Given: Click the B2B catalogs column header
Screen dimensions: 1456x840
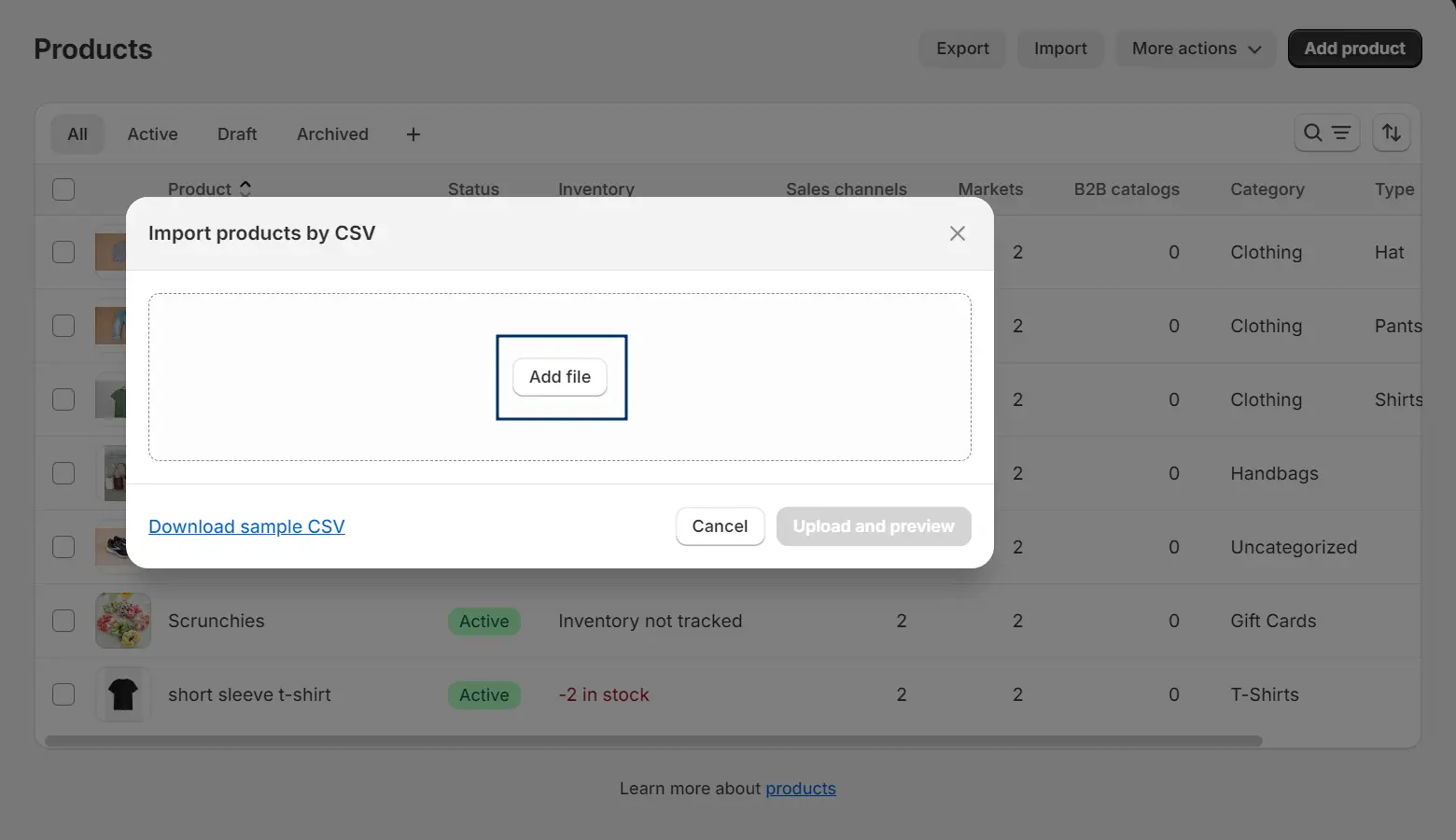Looking at the screenshot, I should [x=1127, y=189].
